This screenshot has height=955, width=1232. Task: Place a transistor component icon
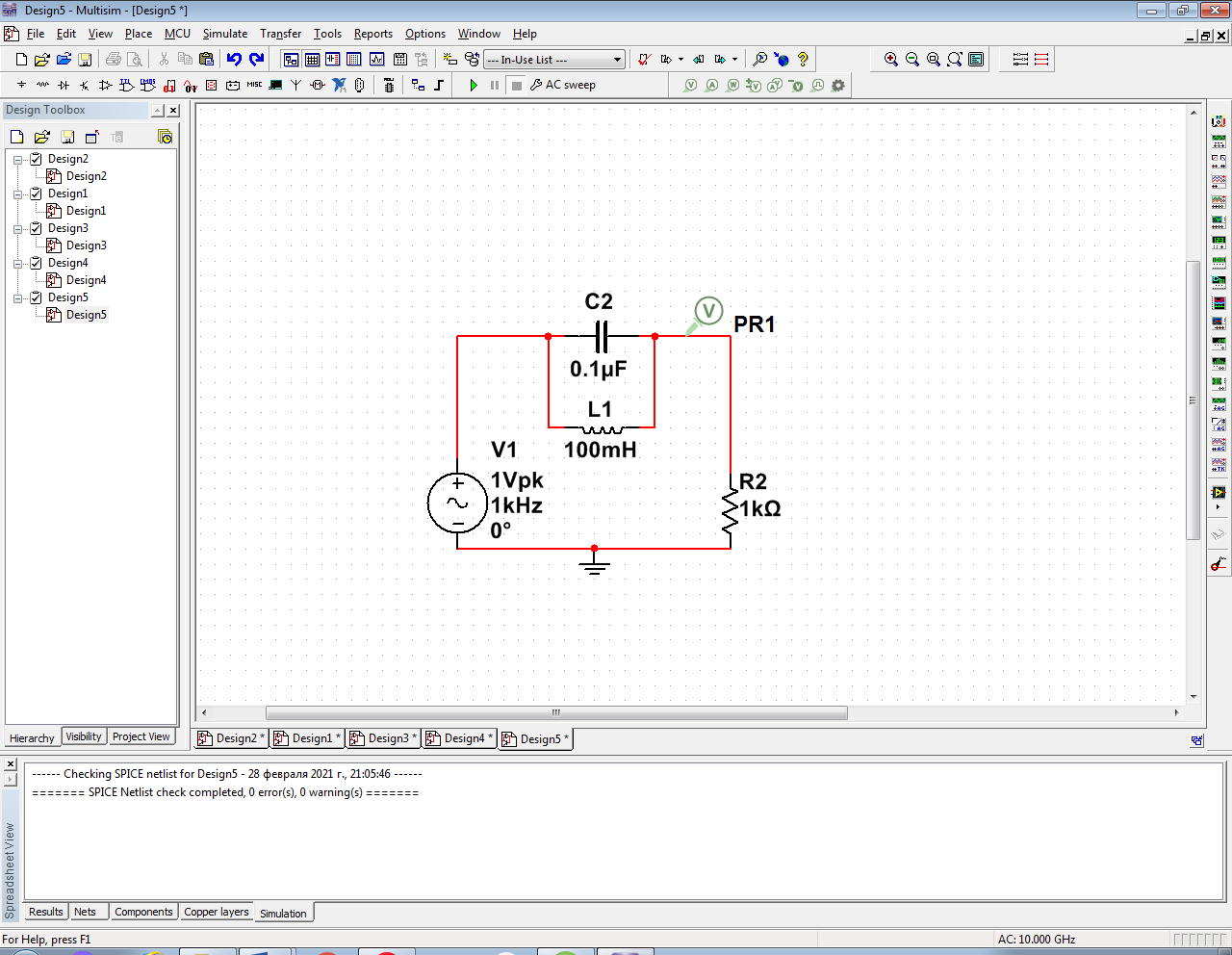tap(85, 85)
